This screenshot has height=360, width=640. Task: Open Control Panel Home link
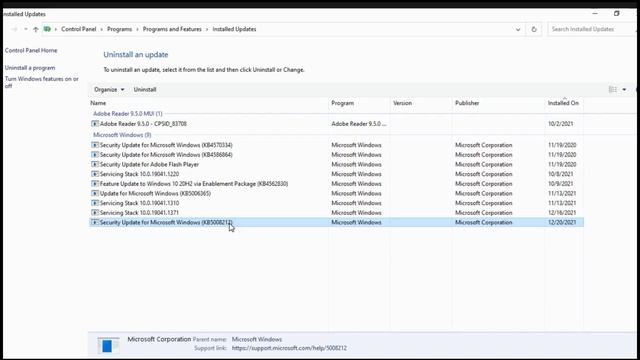31,50
